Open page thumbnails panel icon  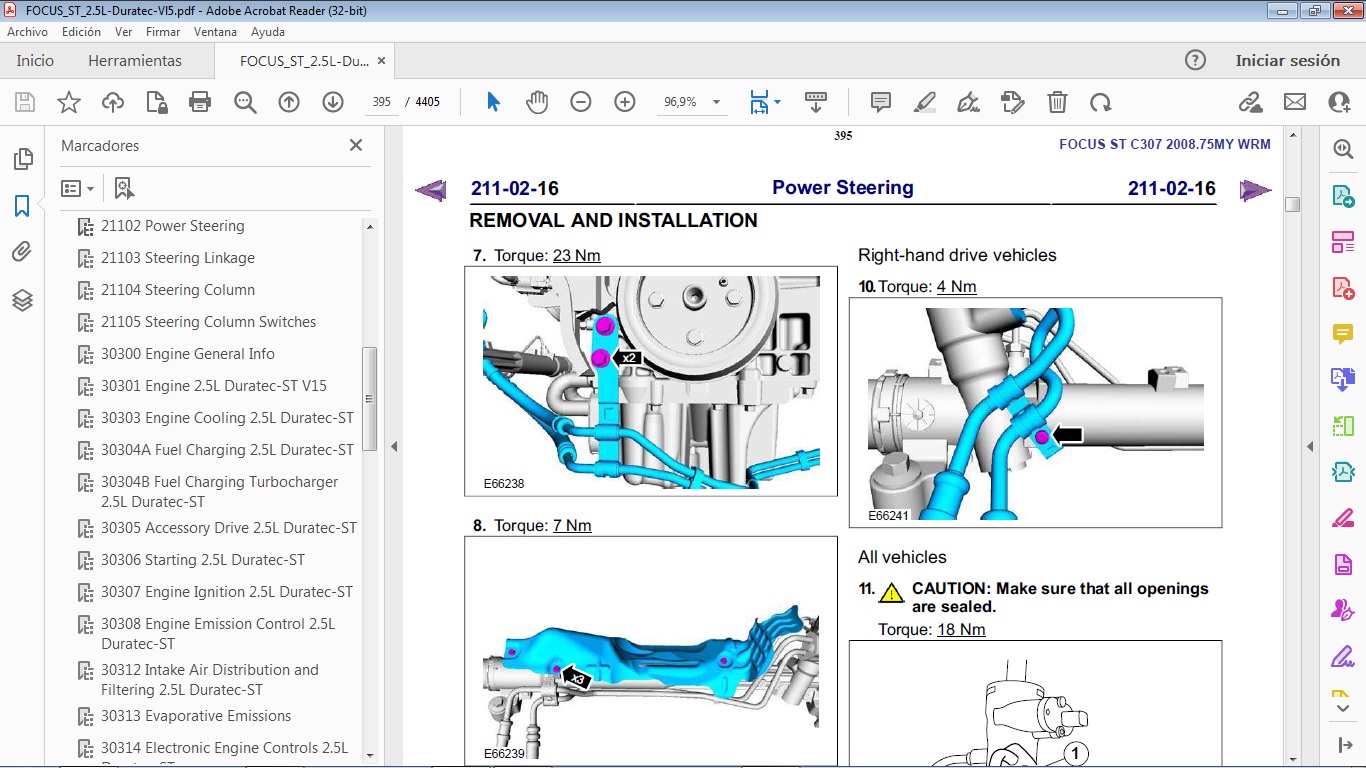22,159
